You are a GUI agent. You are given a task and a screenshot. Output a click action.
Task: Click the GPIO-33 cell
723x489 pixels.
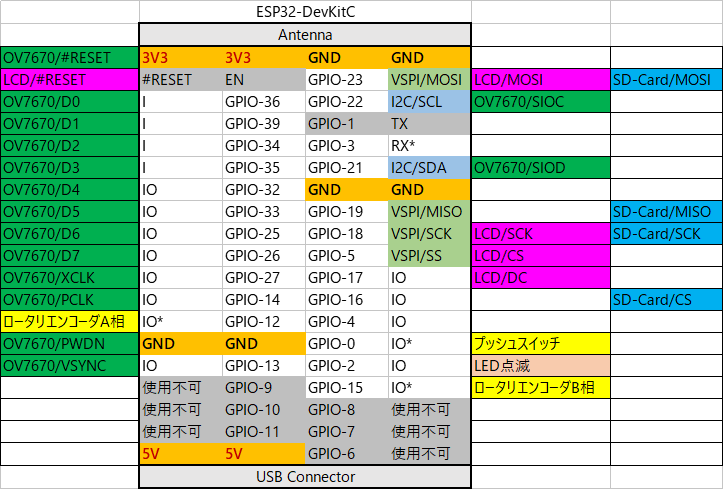point(264,212)
